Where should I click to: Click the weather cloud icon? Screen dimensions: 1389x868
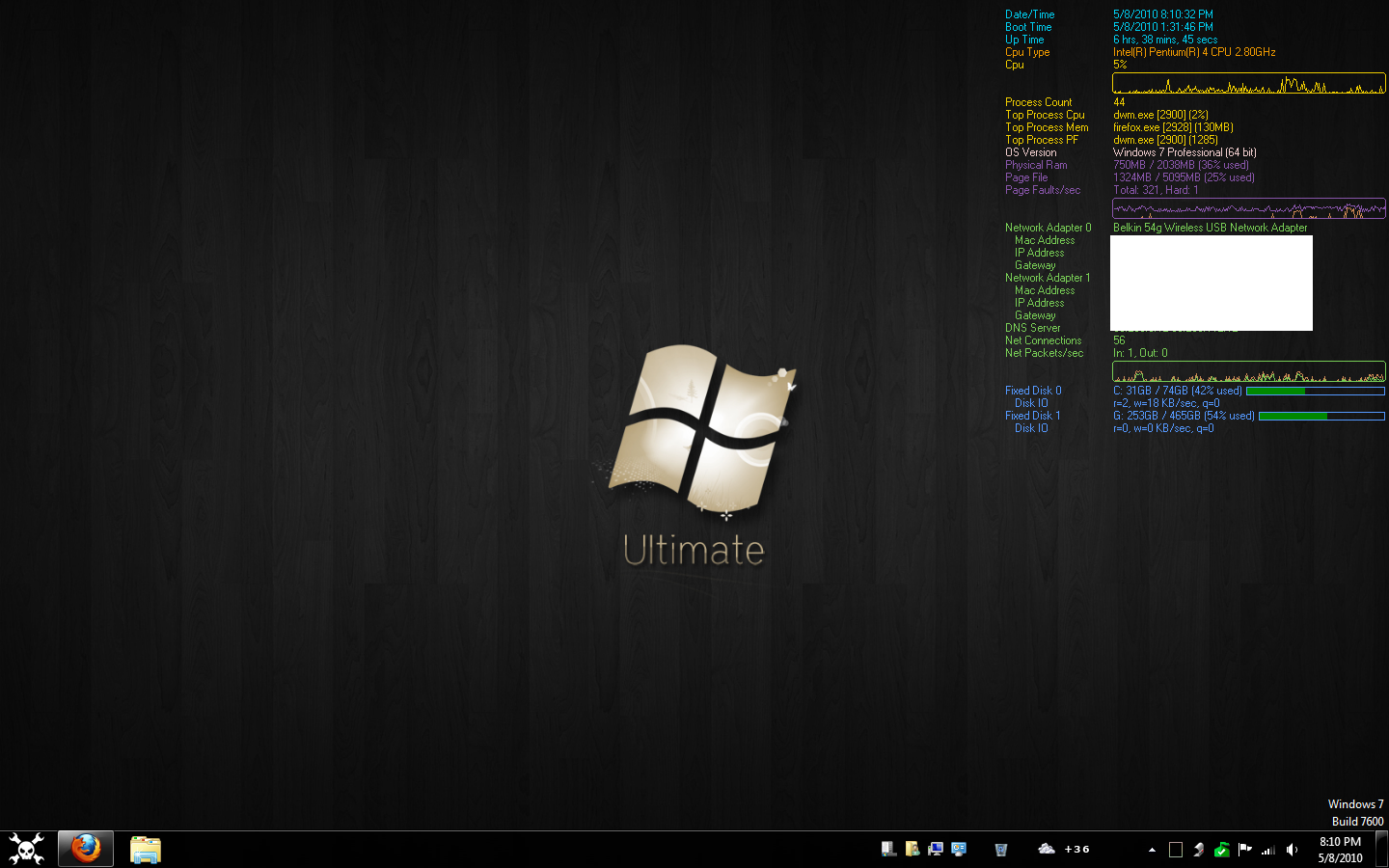point(1047,849)
